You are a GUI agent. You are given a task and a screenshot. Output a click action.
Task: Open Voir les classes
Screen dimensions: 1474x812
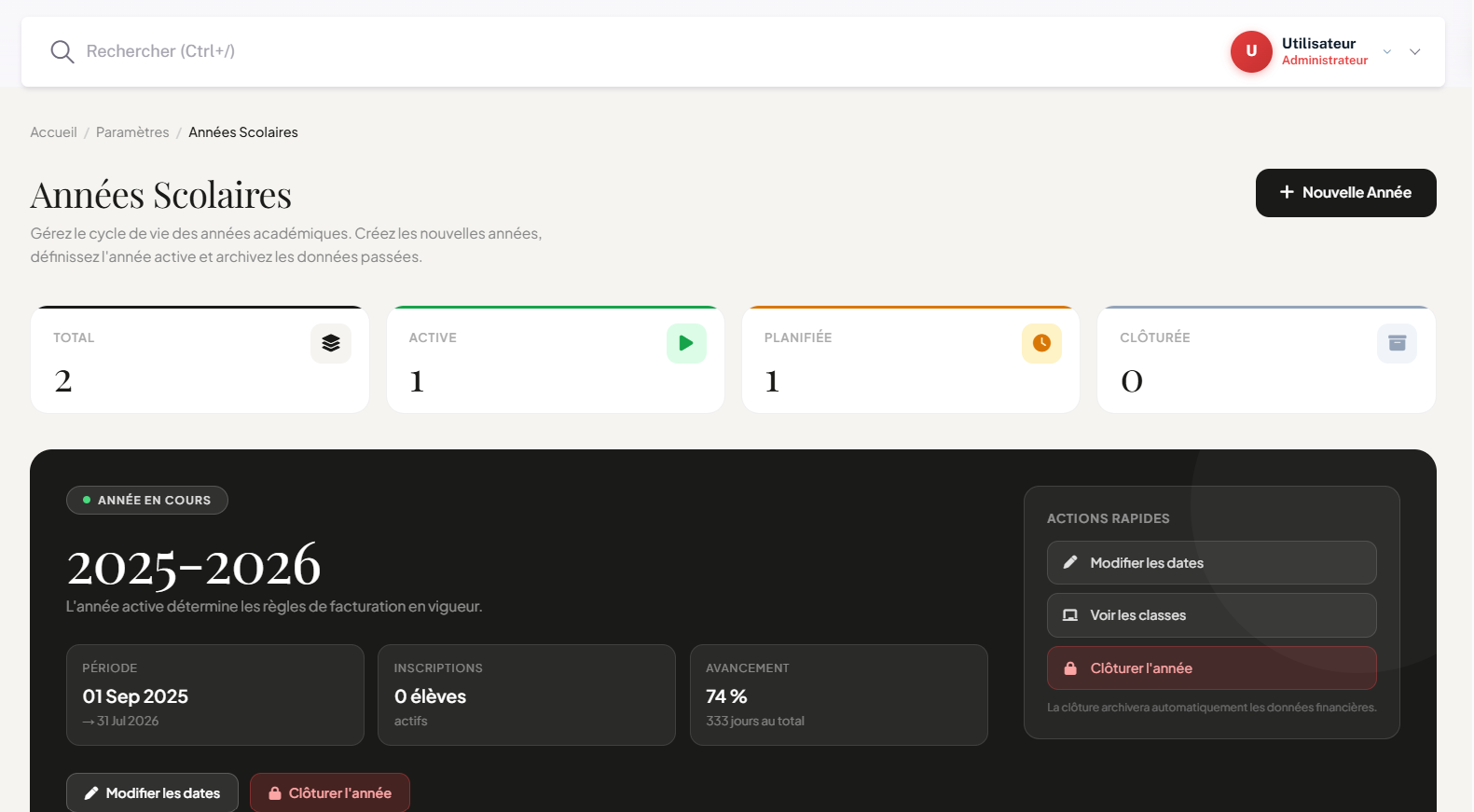click(x=1211, y=615)
